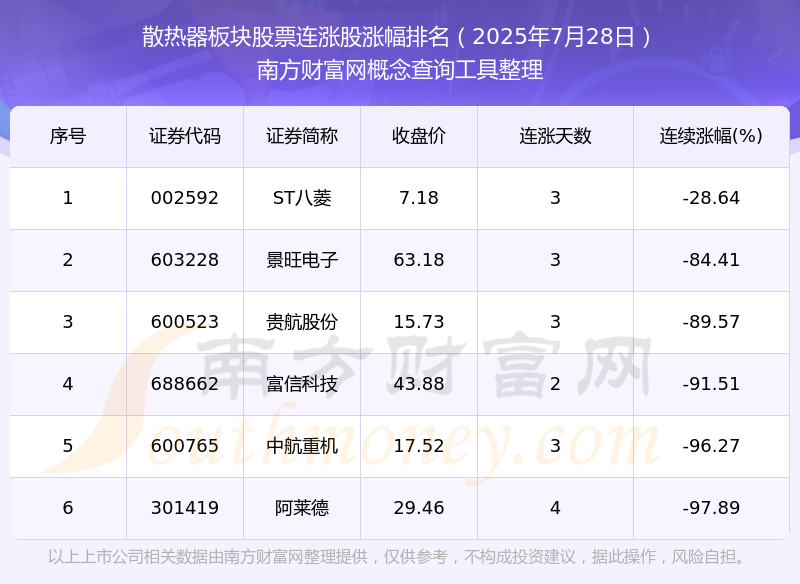
Task: Click closing price 29.46
Action: tap(419, 508)
